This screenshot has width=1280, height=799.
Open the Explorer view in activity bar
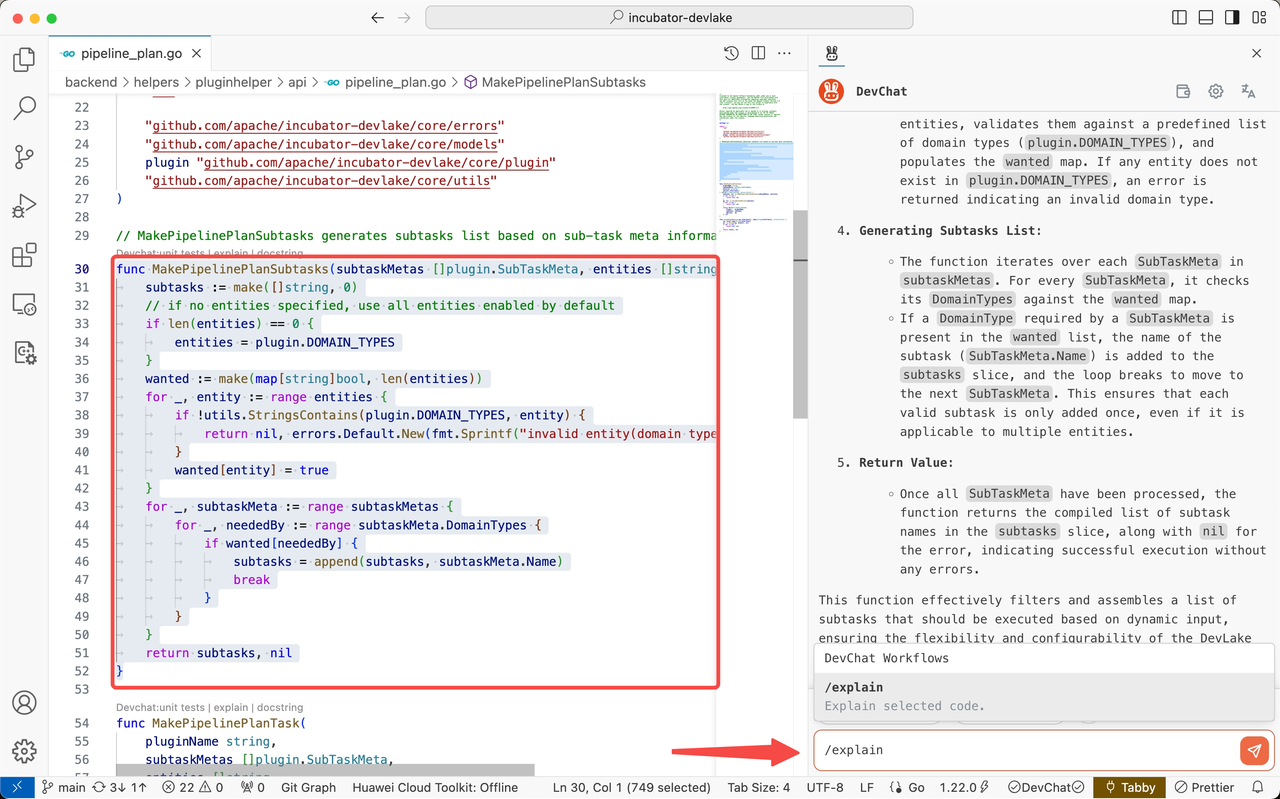[x=24, y=60]
